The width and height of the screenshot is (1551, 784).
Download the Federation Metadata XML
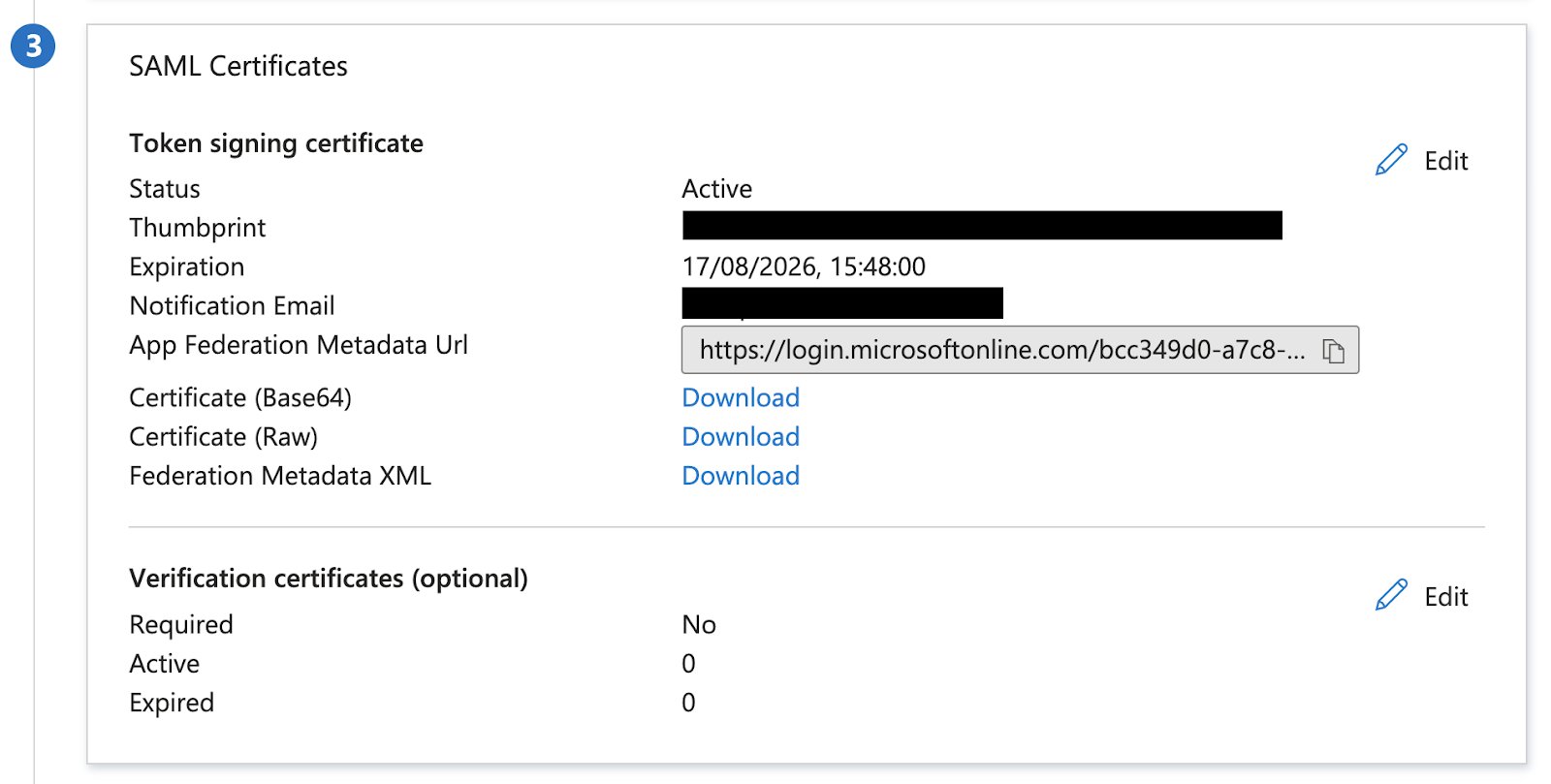click(741, 475)
